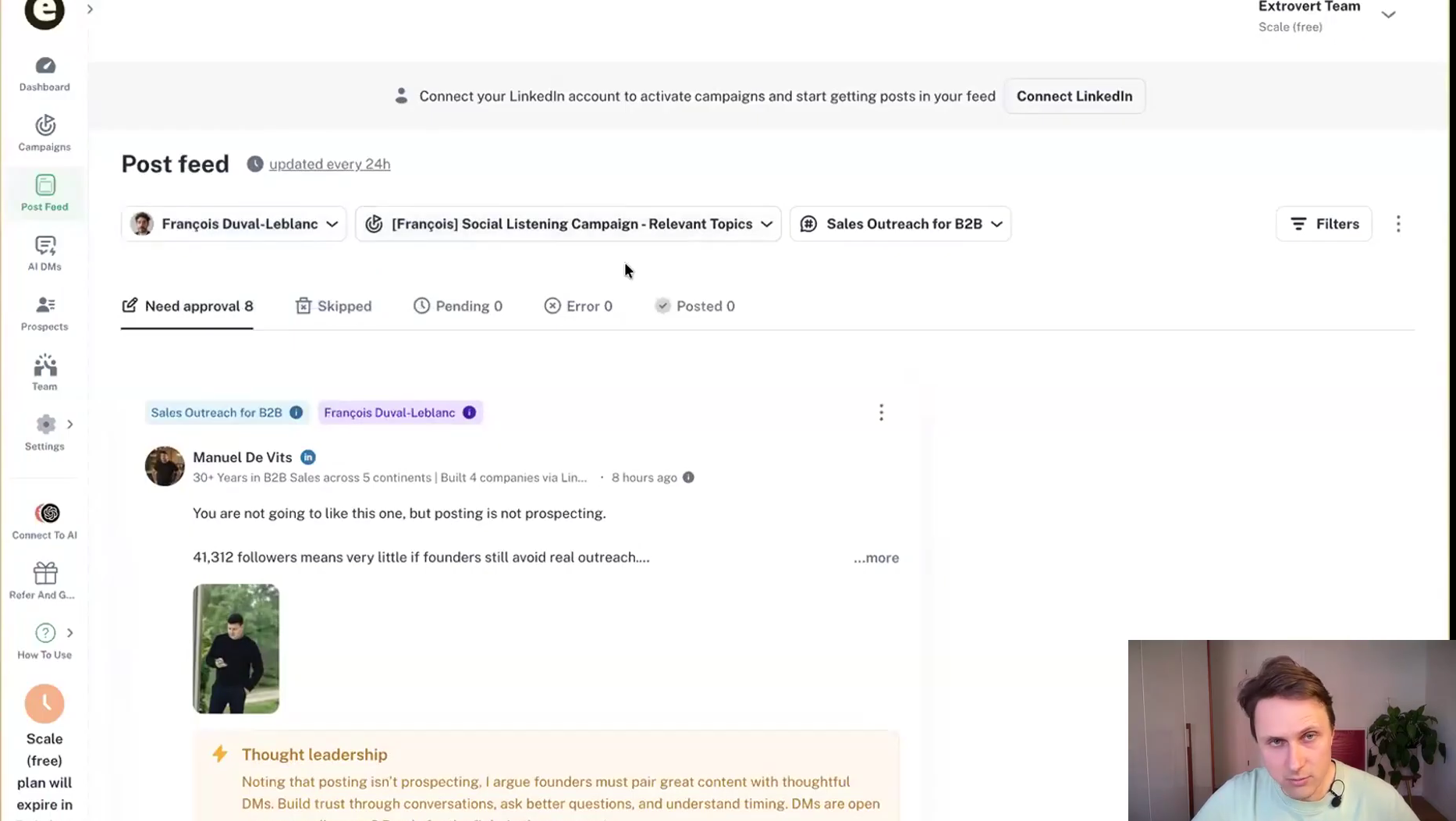Open the Prospects section
1456x821 pixels.
(44, 313)
